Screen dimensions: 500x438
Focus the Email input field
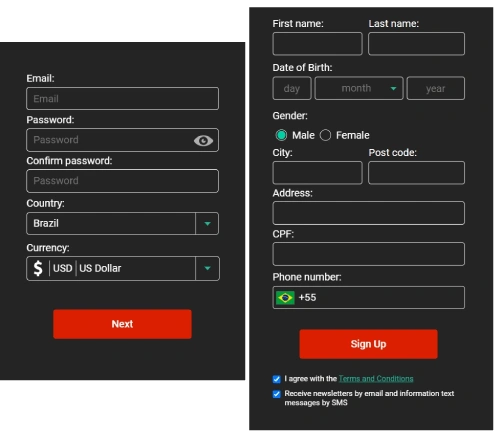(122, 99)
